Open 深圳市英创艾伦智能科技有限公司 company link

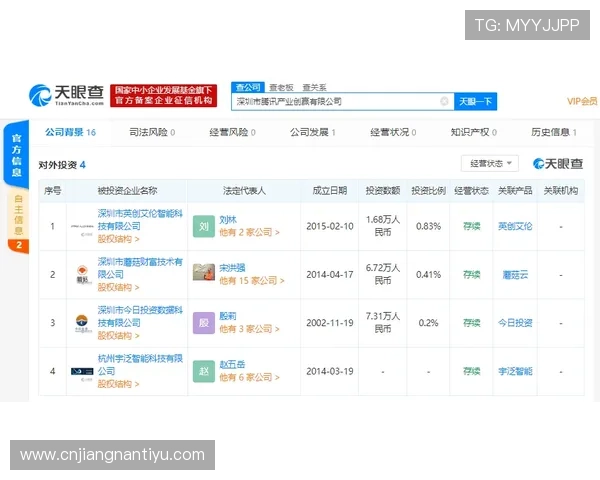tap(140, 220)
